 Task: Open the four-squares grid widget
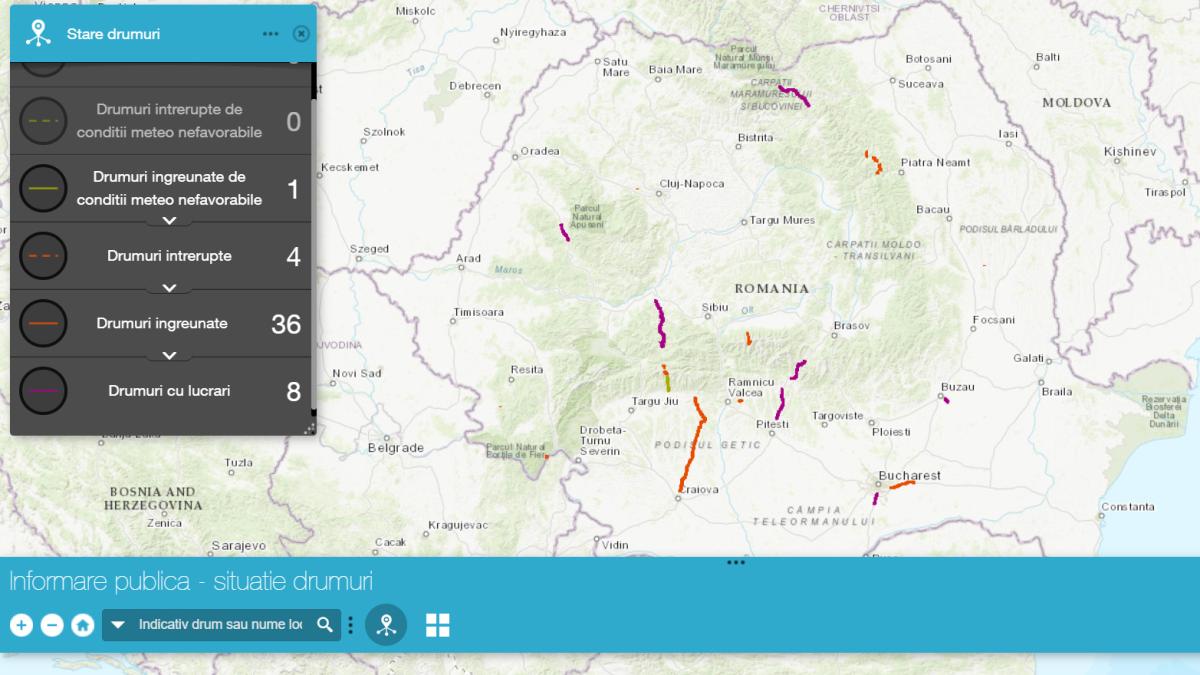[438, 625]
